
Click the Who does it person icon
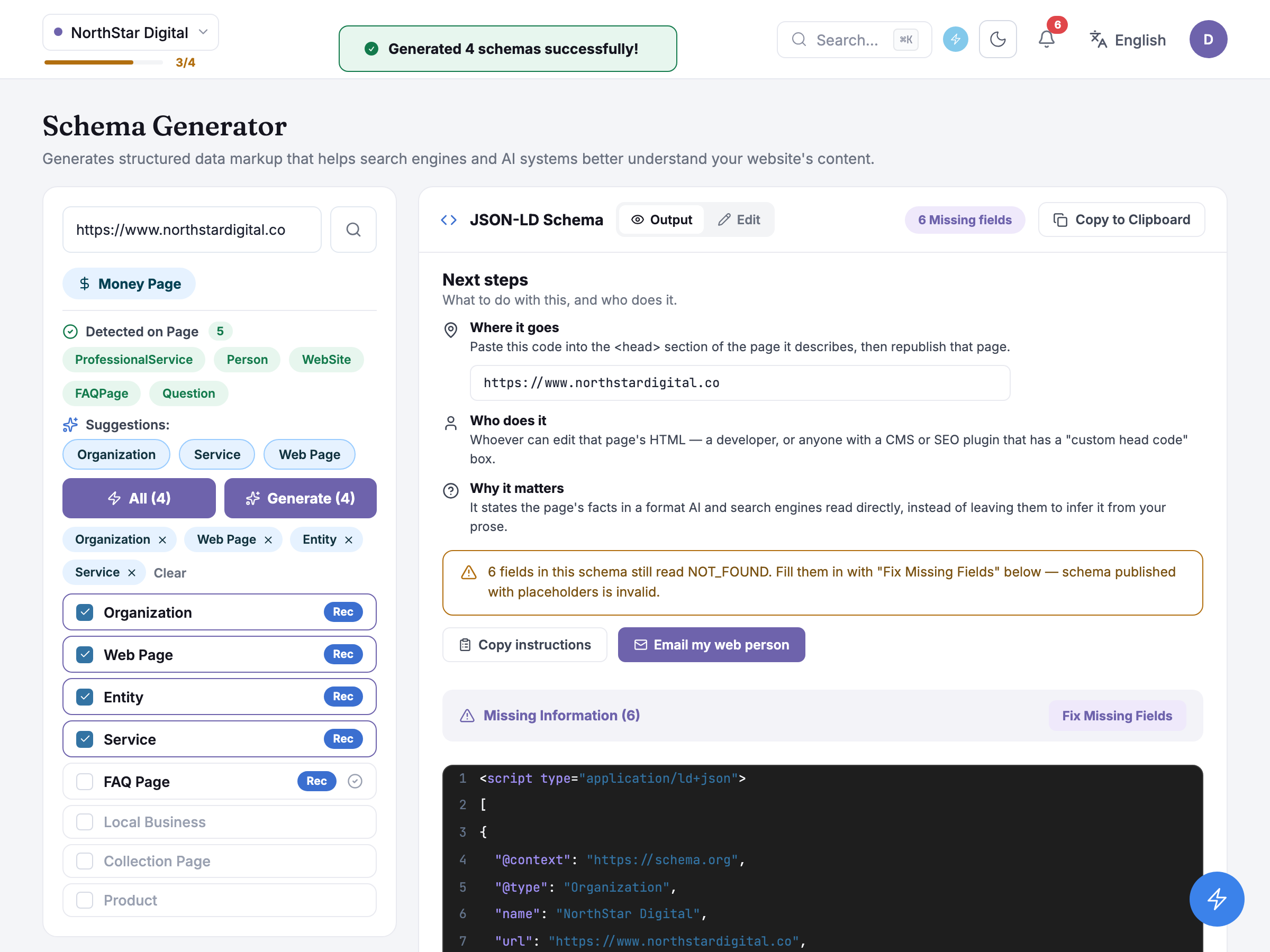[x=451, y=424]
